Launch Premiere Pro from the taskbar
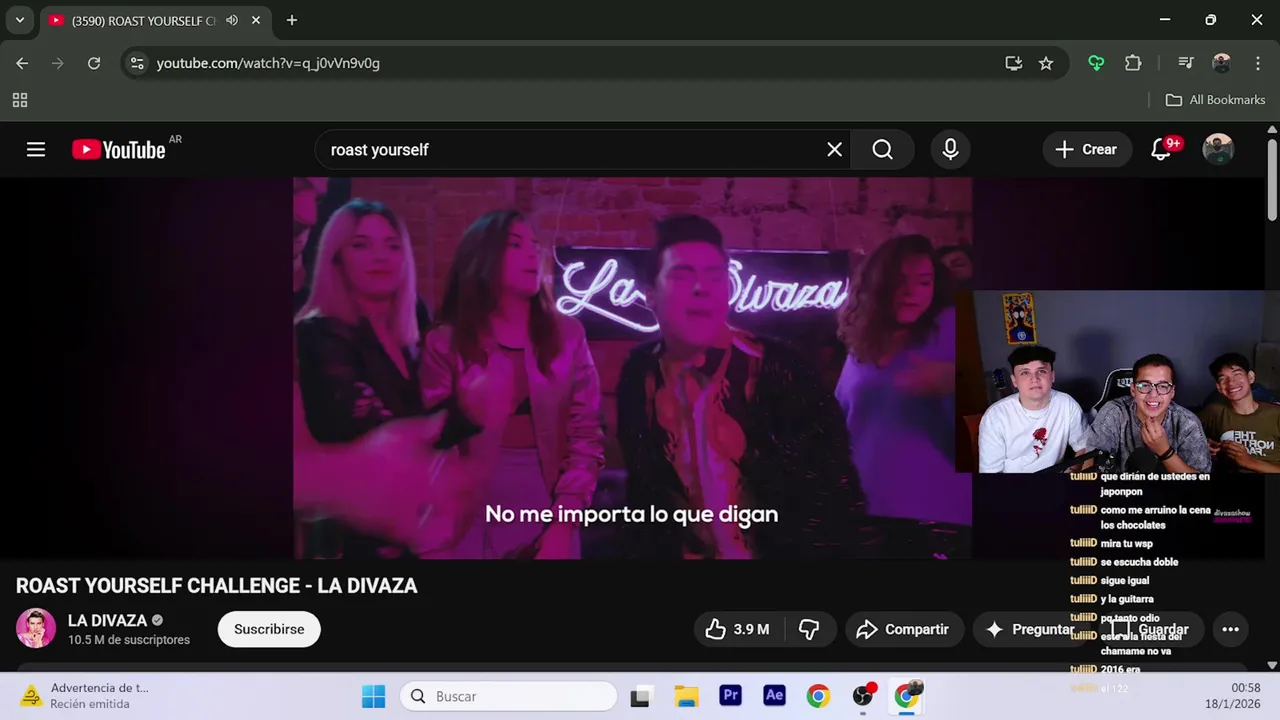 pos(731,696)
